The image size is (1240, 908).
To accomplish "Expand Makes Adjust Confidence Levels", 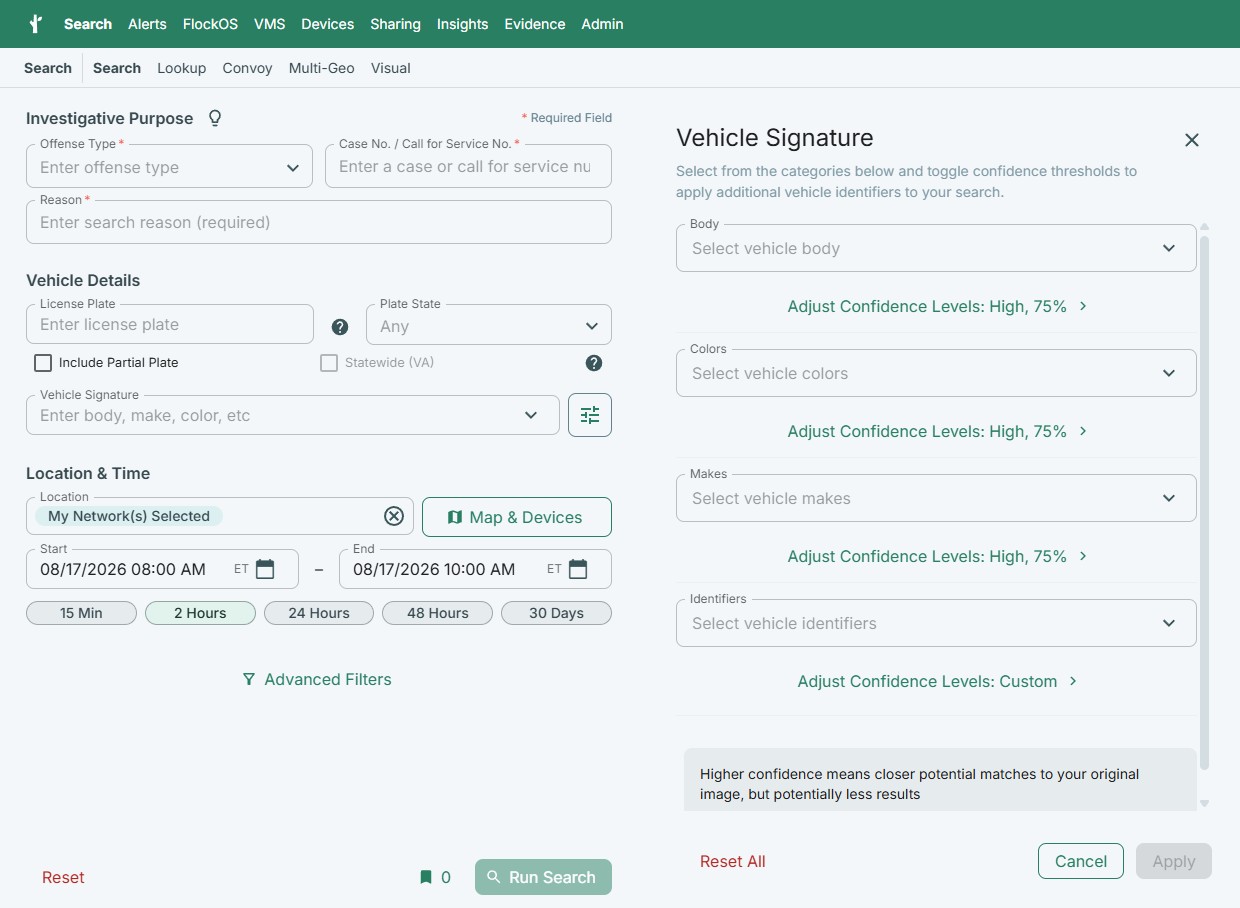I will 937,556.
